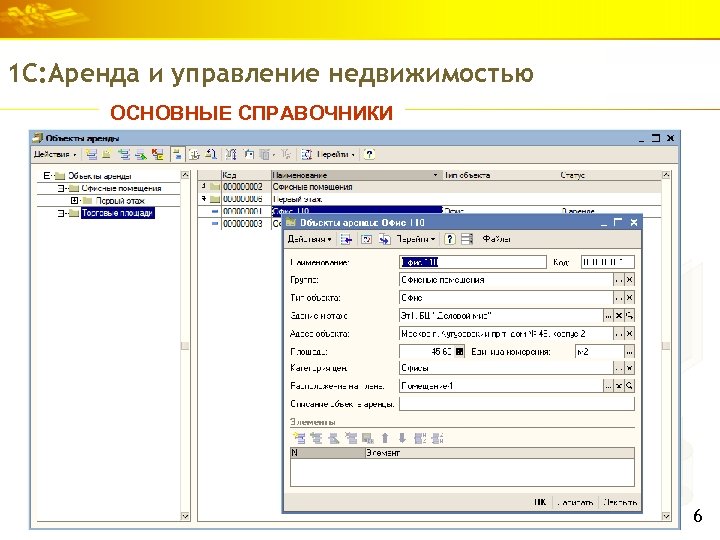The image size is (720, 540).
Task: Click the move row up arrow in Элементы
Action: pos(385,438)
